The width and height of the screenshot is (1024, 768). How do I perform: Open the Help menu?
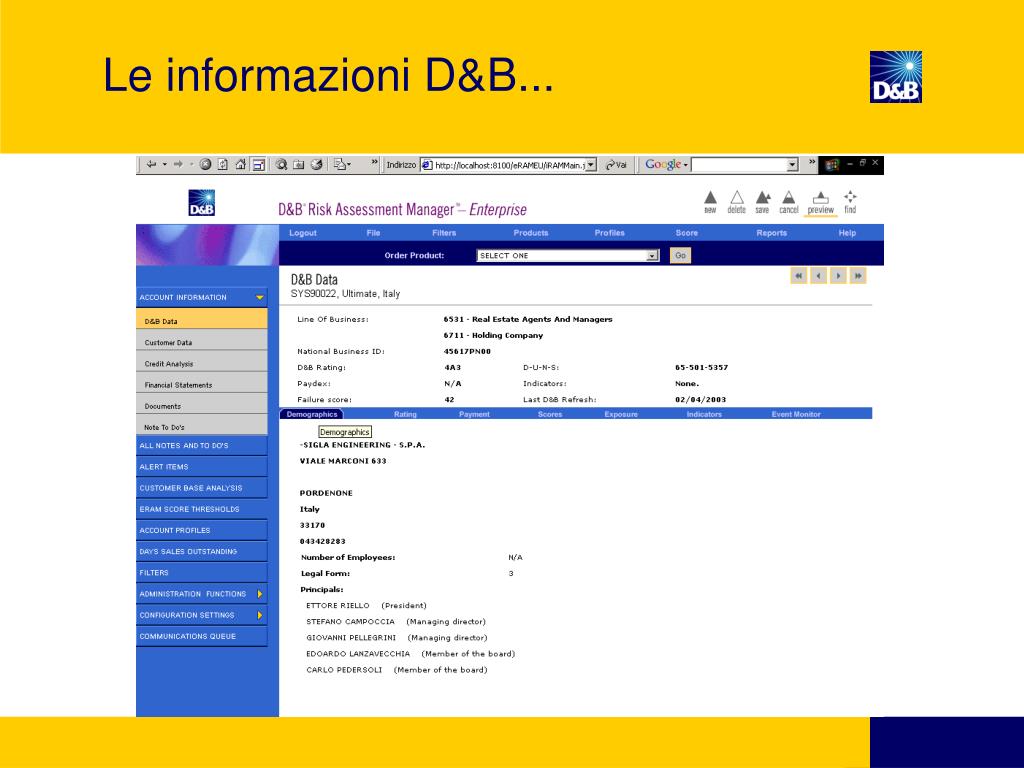(848, 232)
